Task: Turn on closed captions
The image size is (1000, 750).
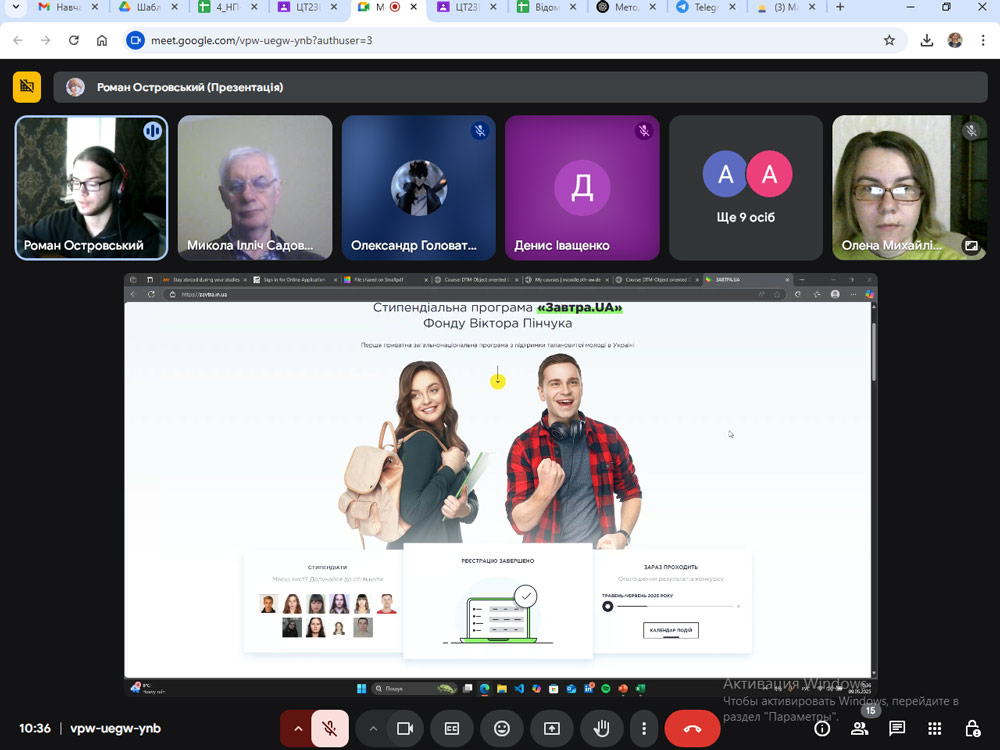Action: pos(452,729)
